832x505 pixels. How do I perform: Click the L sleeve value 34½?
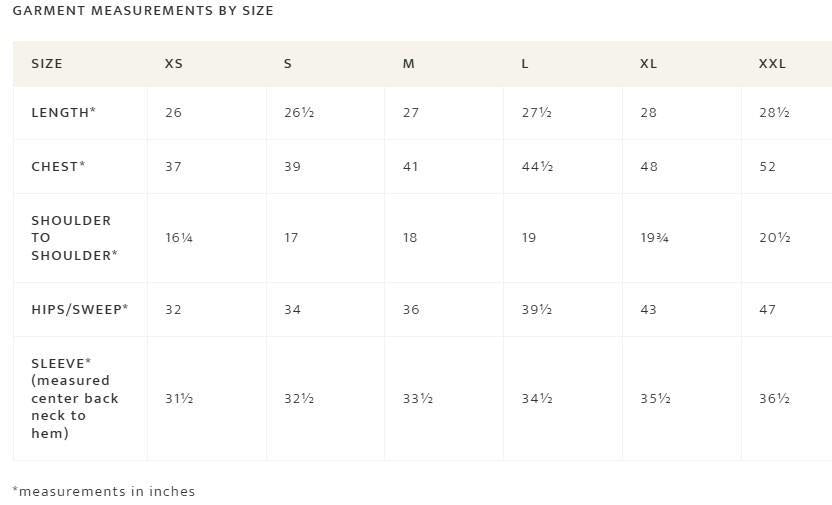[x=537, y=399]
